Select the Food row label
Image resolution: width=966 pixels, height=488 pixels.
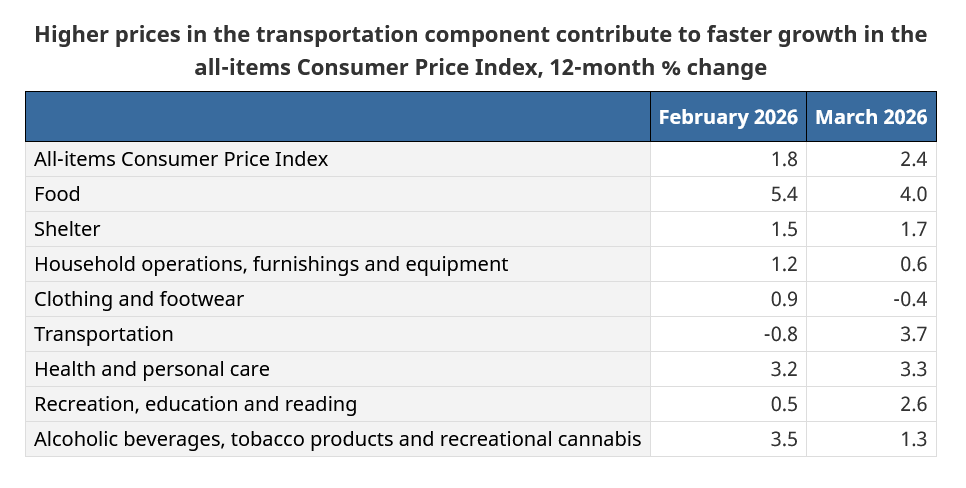57,194
